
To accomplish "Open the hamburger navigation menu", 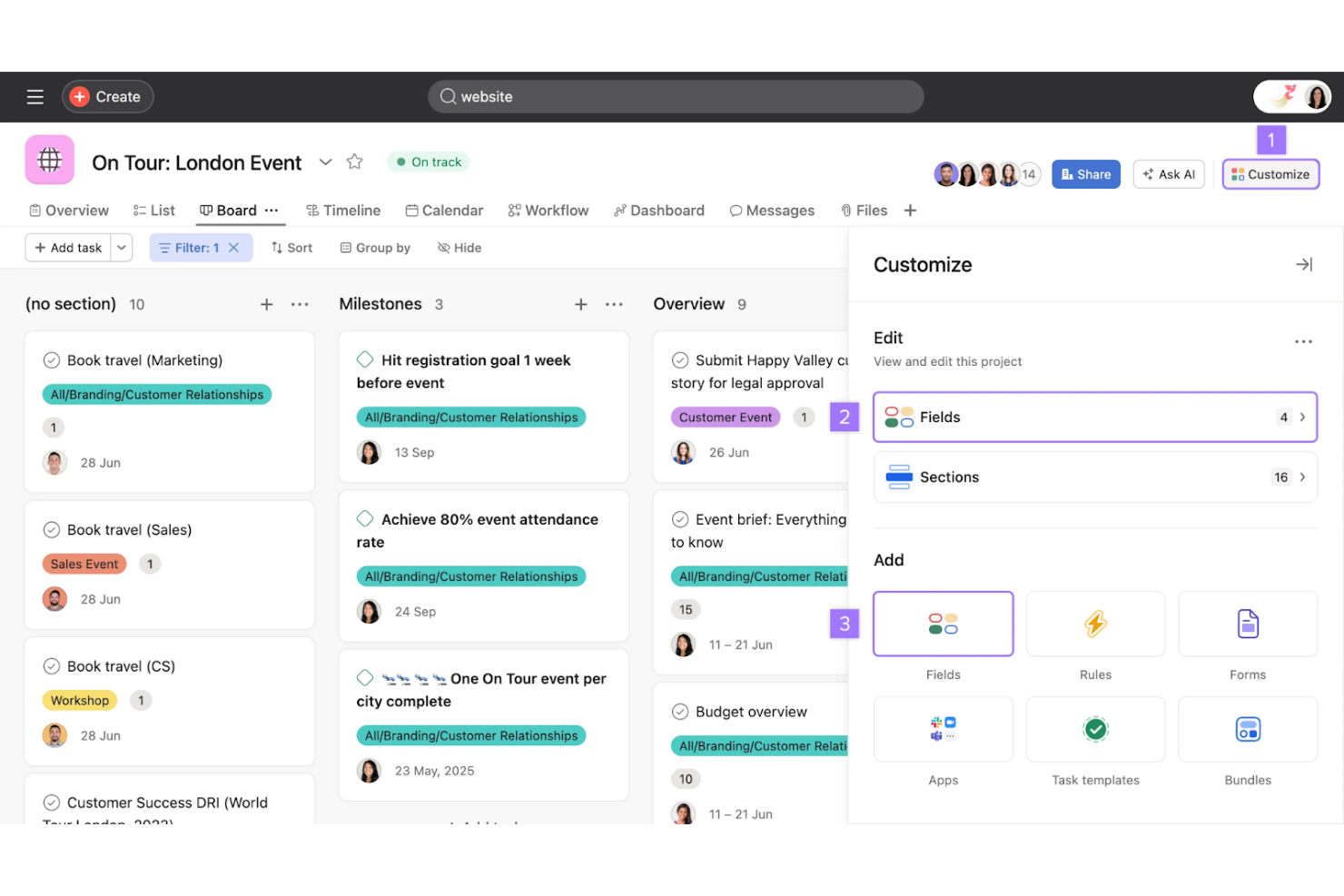I will click(x=35, y=96).
